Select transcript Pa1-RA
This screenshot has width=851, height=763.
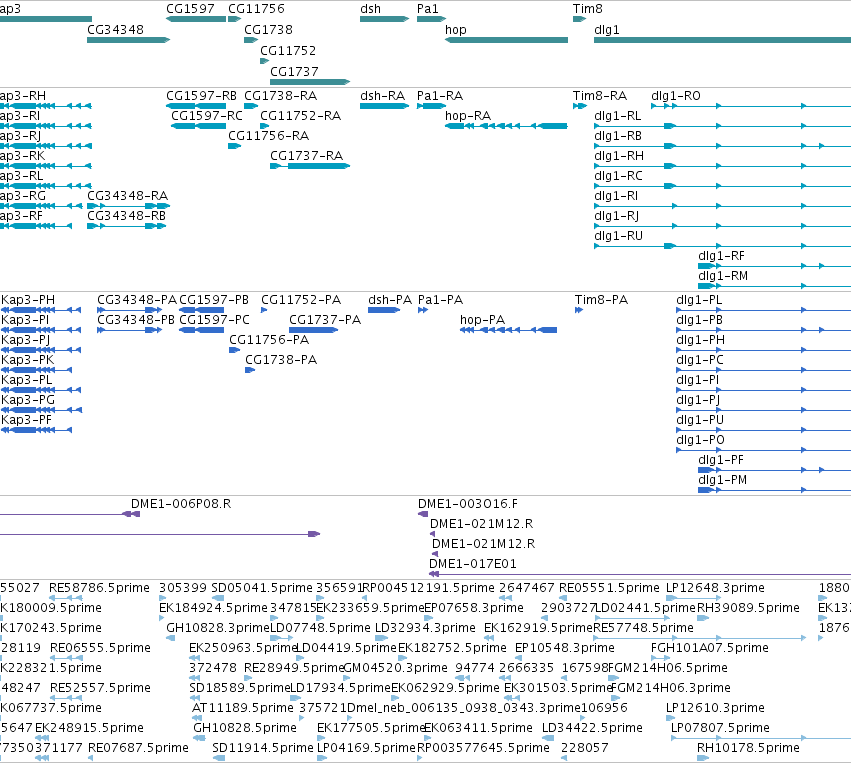click(x=431, y=106)
